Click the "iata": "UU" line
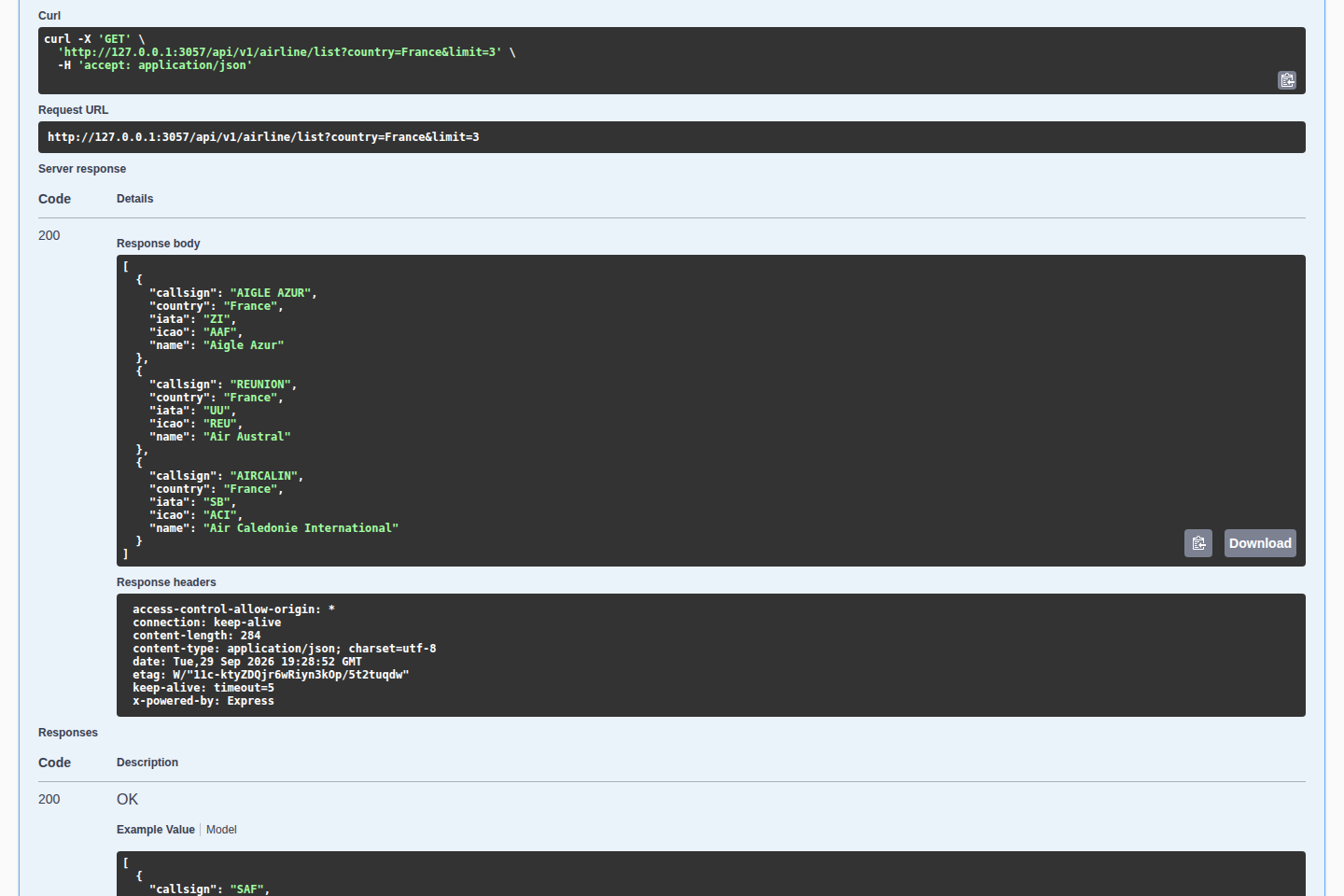This screenshot has height=896, width=1344. click(192, 411)
